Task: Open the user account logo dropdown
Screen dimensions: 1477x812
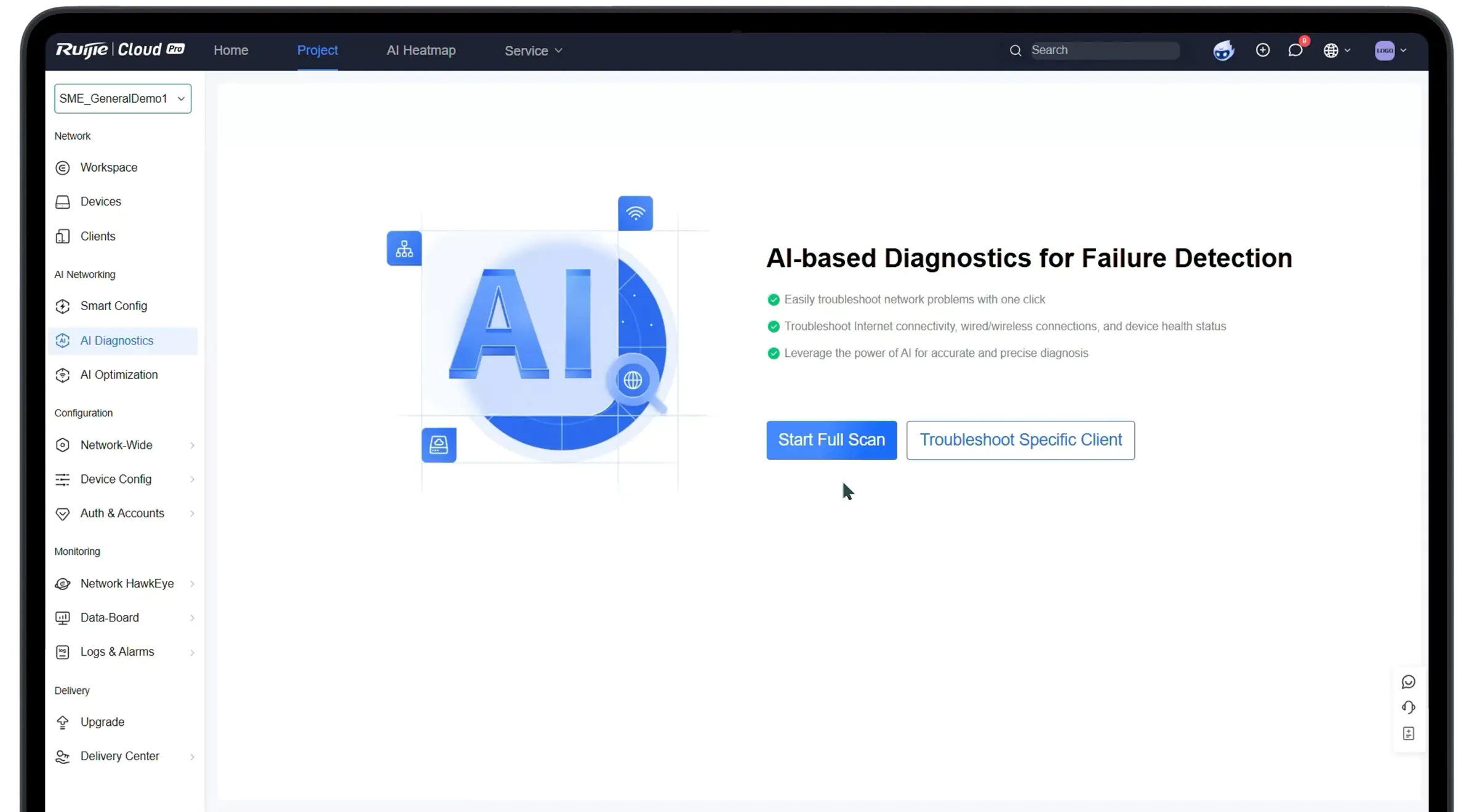Action: coord(1390,50)
